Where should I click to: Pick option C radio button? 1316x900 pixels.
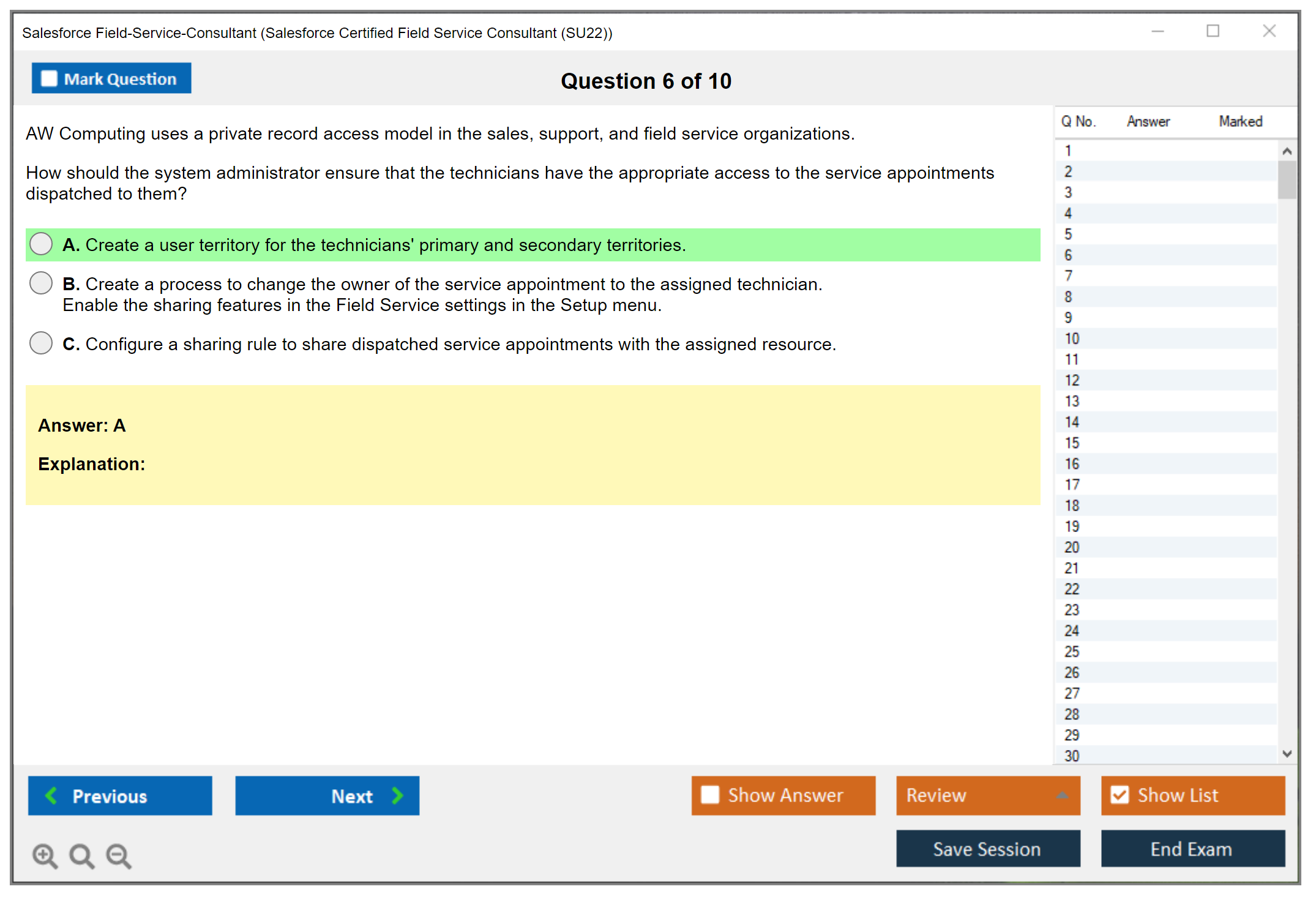click(41, 343)
